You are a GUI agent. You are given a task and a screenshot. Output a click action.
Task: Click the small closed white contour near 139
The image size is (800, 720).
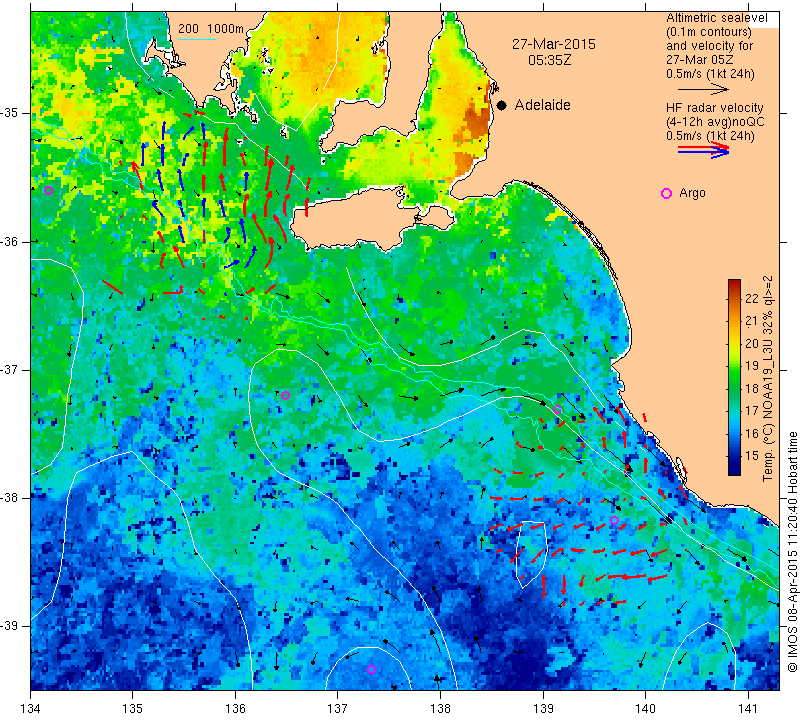(531, 554)
